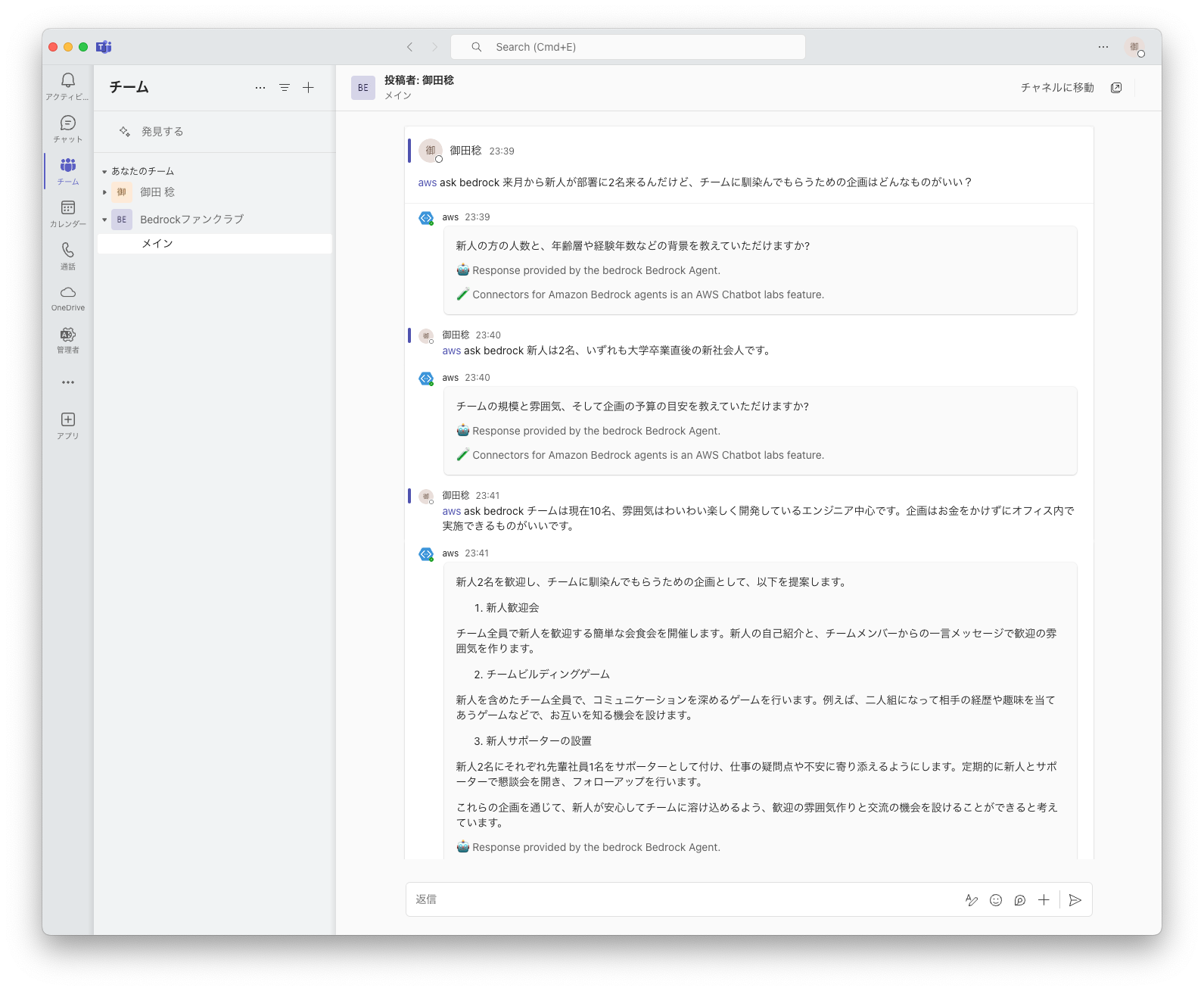Open more options in the チーム panel header
1204x991 pixels.
point(260,88)
